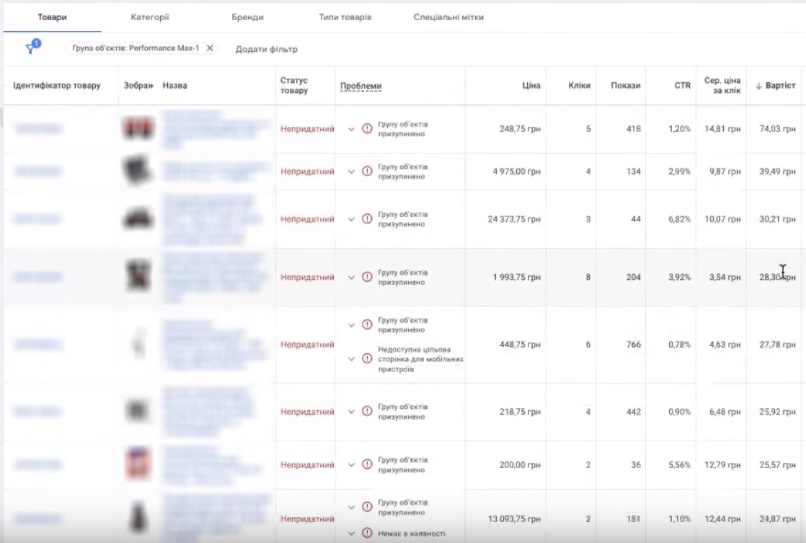Viewport: 806px width, 543px height.
Task: Expand the issue chevron in the 4 975,00 грн row
Action: point(351,172)
